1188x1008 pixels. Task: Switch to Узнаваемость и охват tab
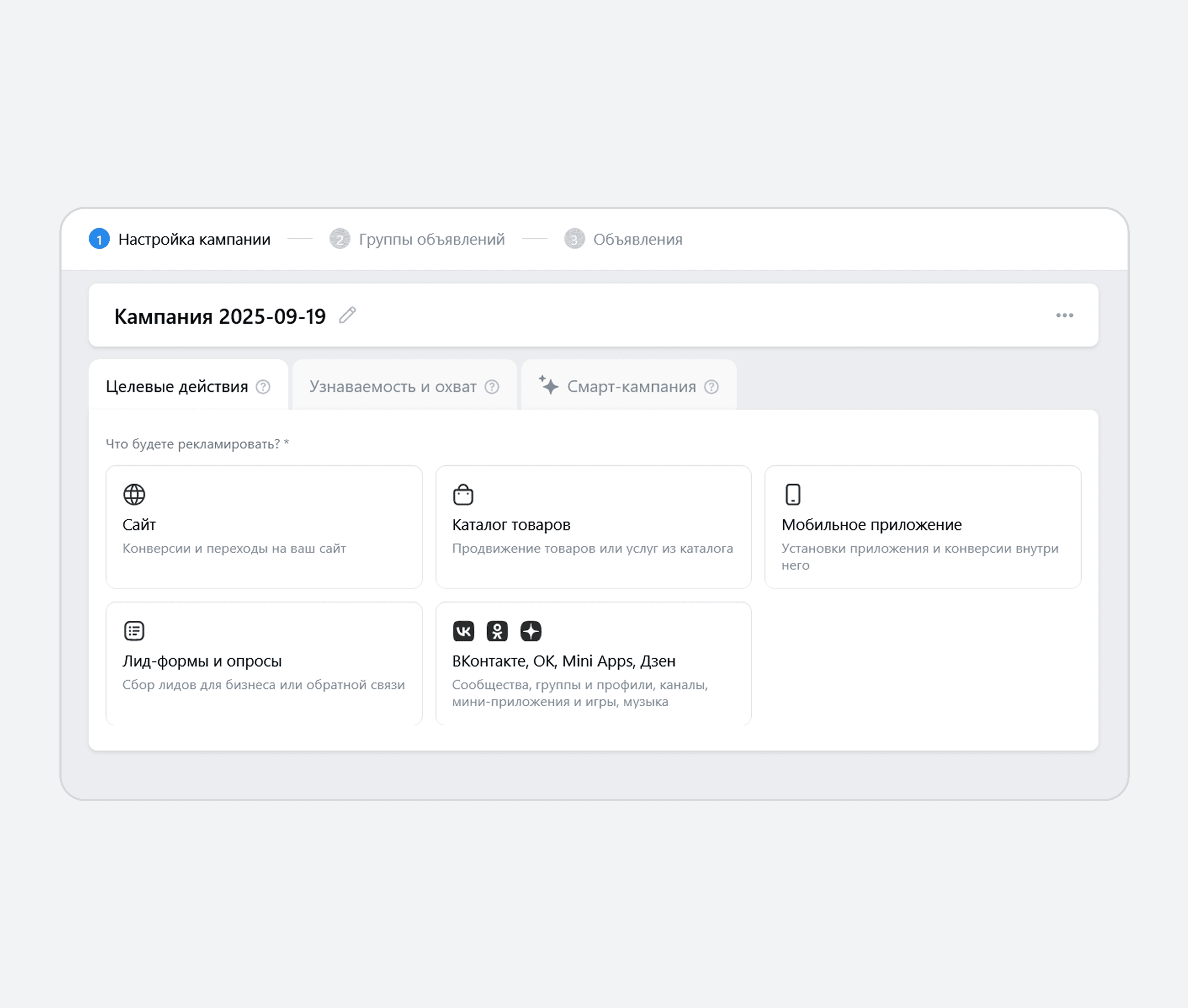coord(393,387)
